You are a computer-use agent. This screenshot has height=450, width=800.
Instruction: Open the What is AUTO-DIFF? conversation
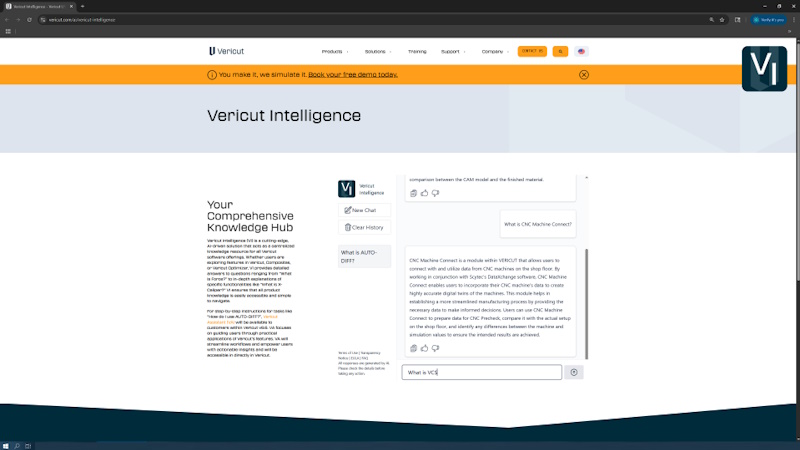[x=364, y=257]
